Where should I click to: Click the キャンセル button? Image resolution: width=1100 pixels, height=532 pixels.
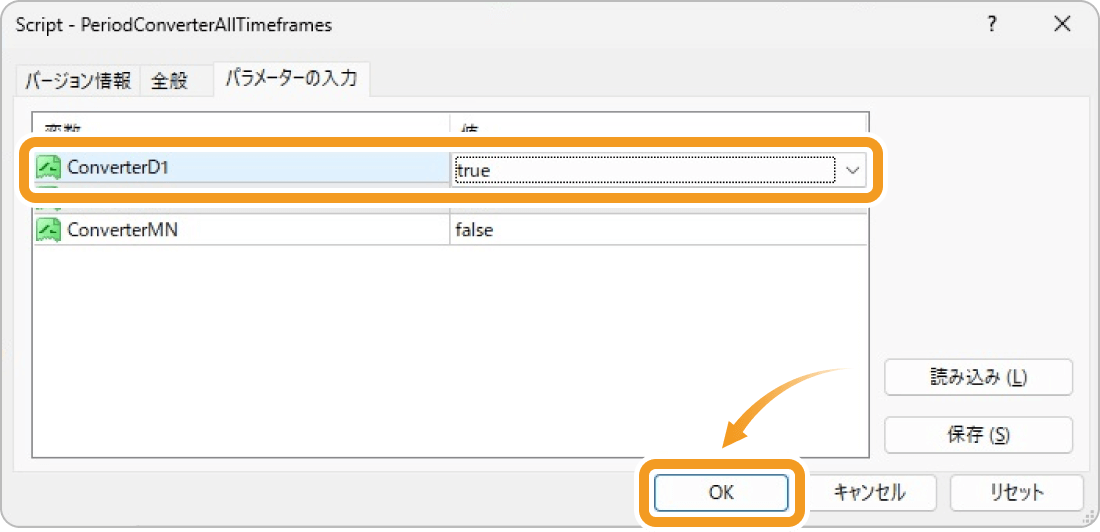869,493
